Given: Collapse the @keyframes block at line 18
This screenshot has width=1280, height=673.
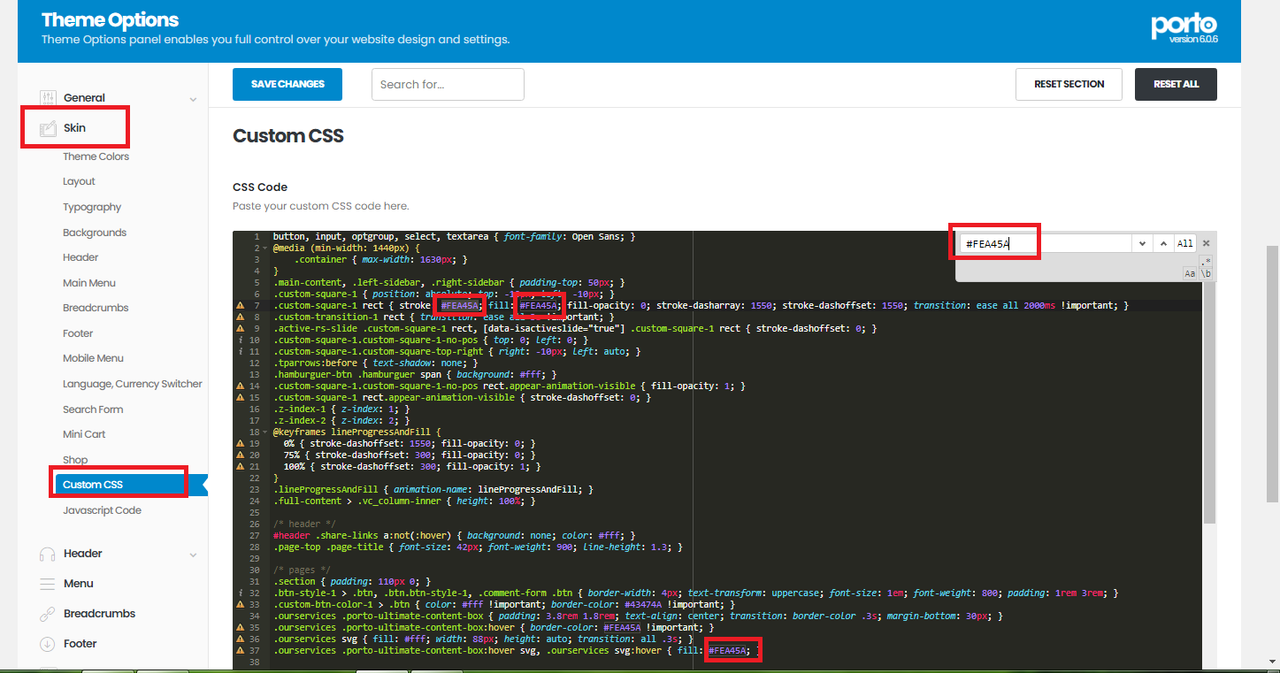Looking at the screenshot, I should point(265,432).
